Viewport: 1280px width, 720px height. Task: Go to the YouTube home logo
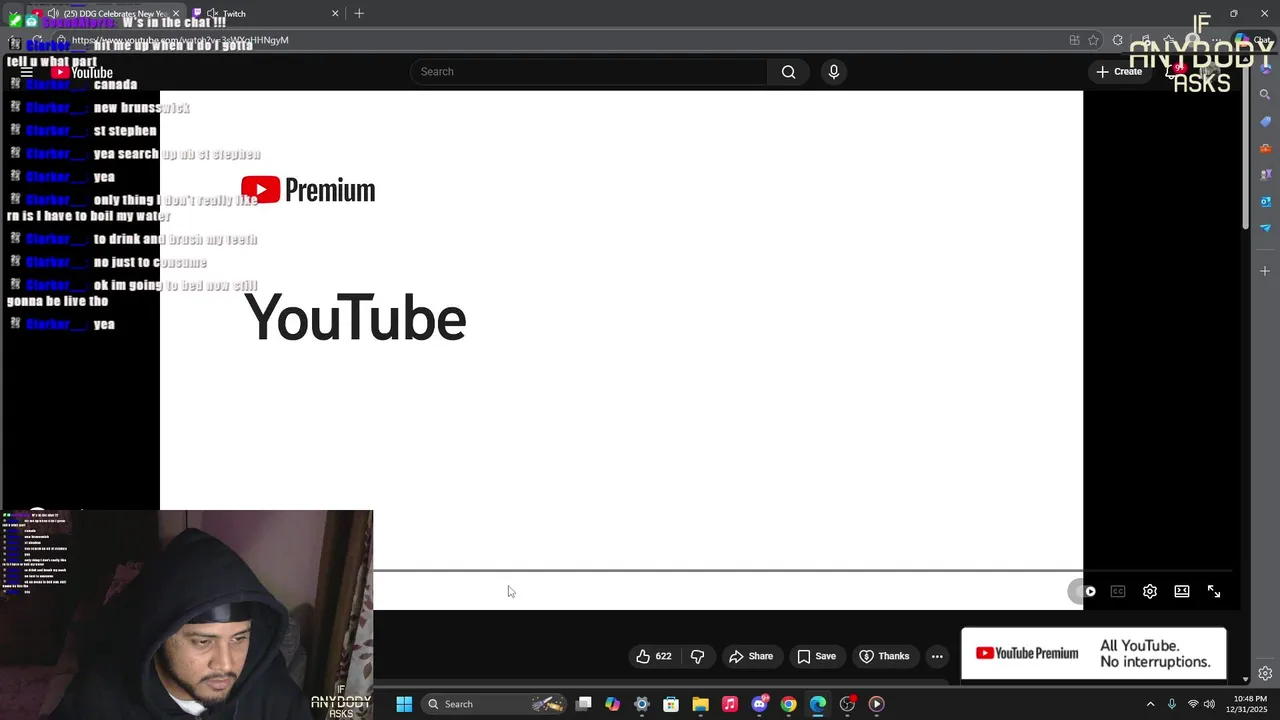pyautogui.click(x=82, y=72)
